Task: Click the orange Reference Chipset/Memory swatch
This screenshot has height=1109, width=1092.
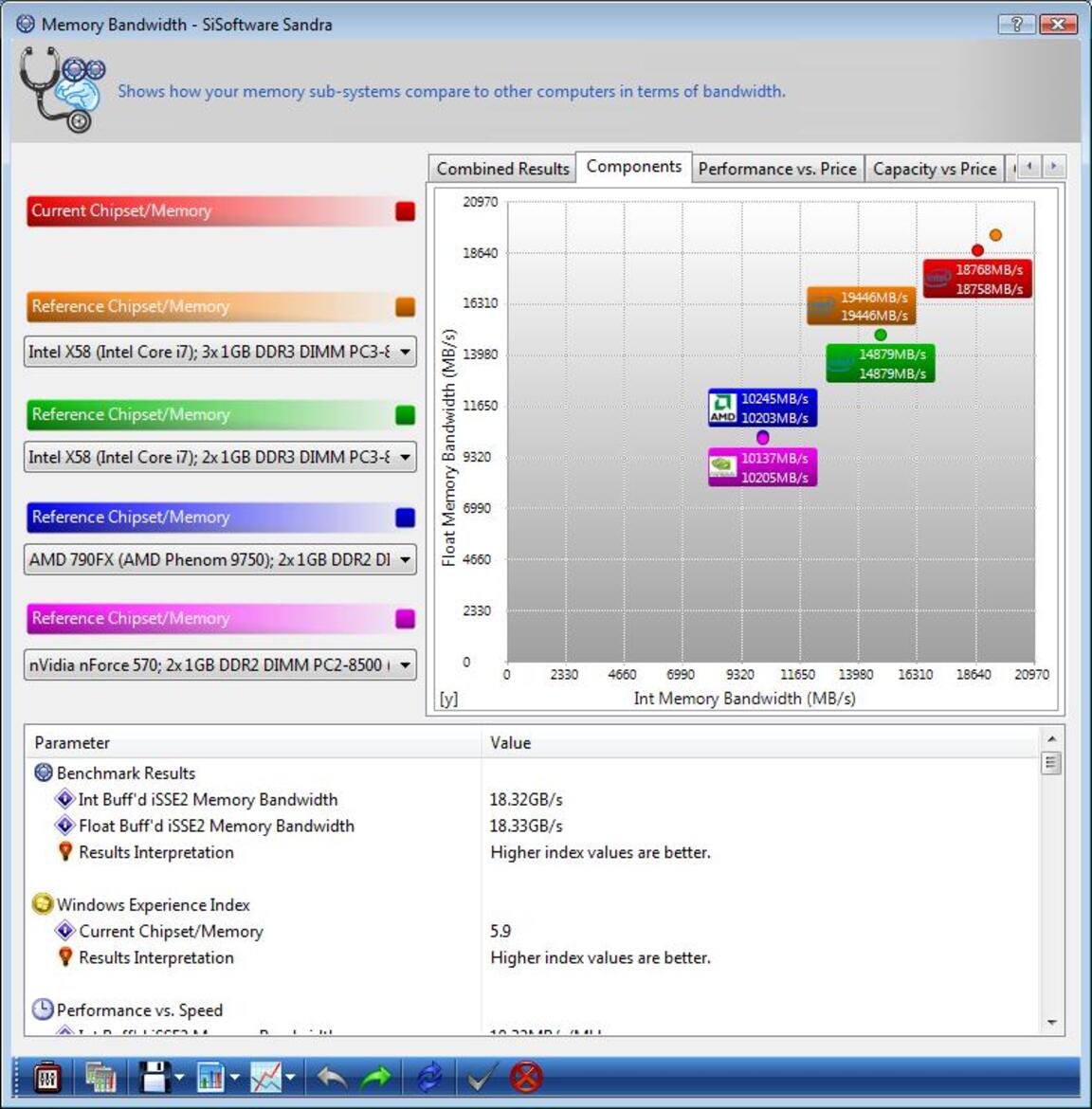Action: [406, 307]
